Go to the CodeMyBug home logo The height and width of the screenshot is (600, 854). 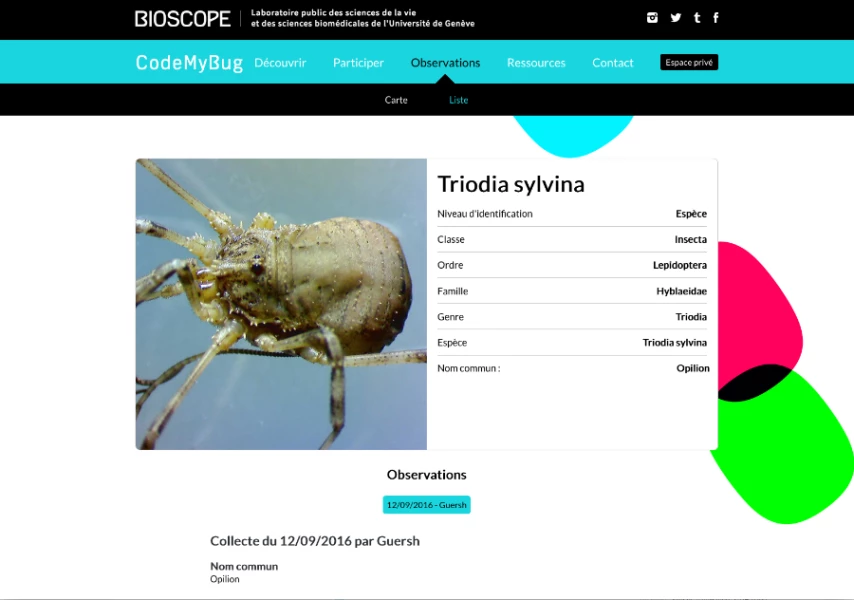189,63
